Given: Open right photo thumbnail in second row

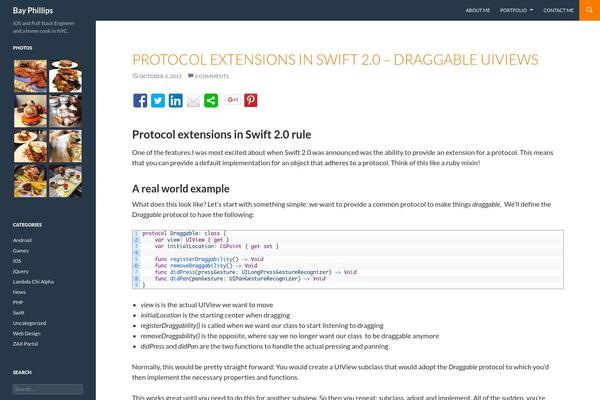Looking at the screenshot, I should pos(65,111).
